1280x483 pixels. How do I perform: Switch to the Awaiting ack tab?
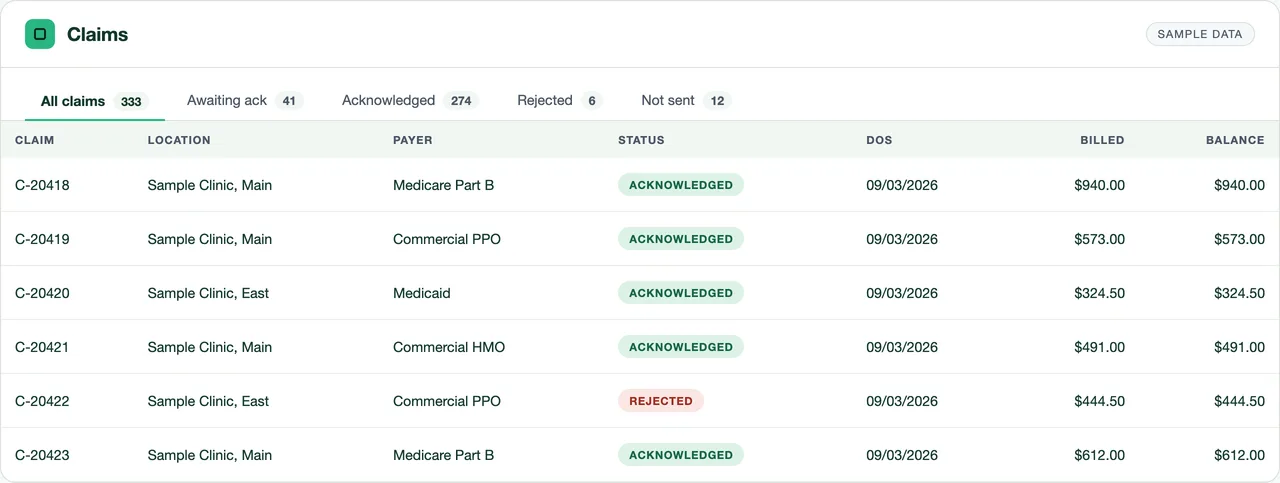click(x=244, y=101)
